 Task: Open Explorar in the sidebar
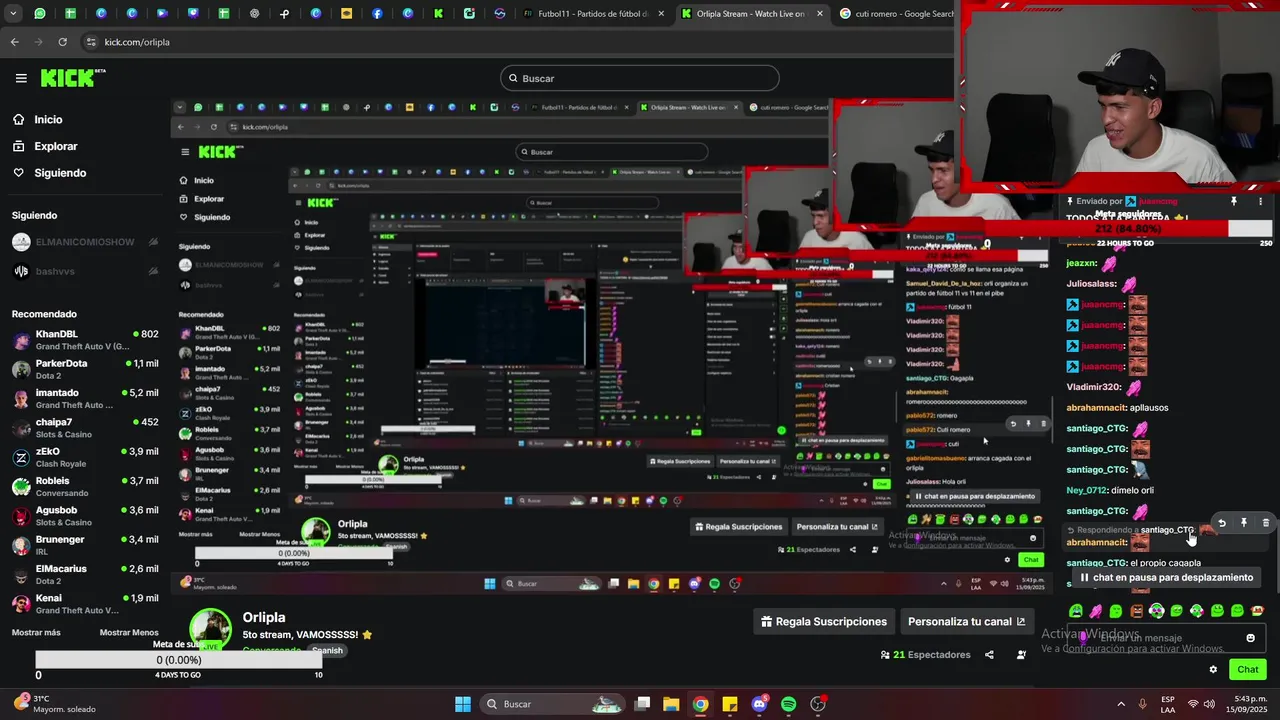pyautogui.click(x=55, y=146)
